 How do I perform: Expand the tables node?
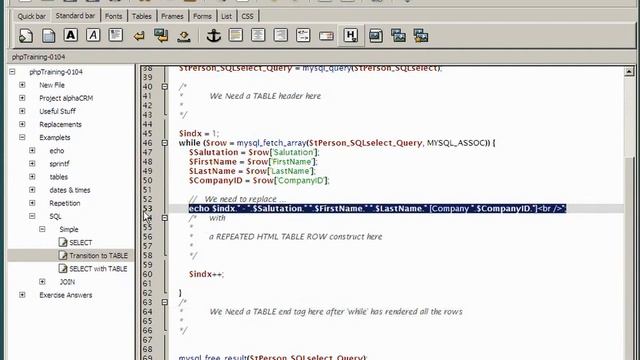32,177
